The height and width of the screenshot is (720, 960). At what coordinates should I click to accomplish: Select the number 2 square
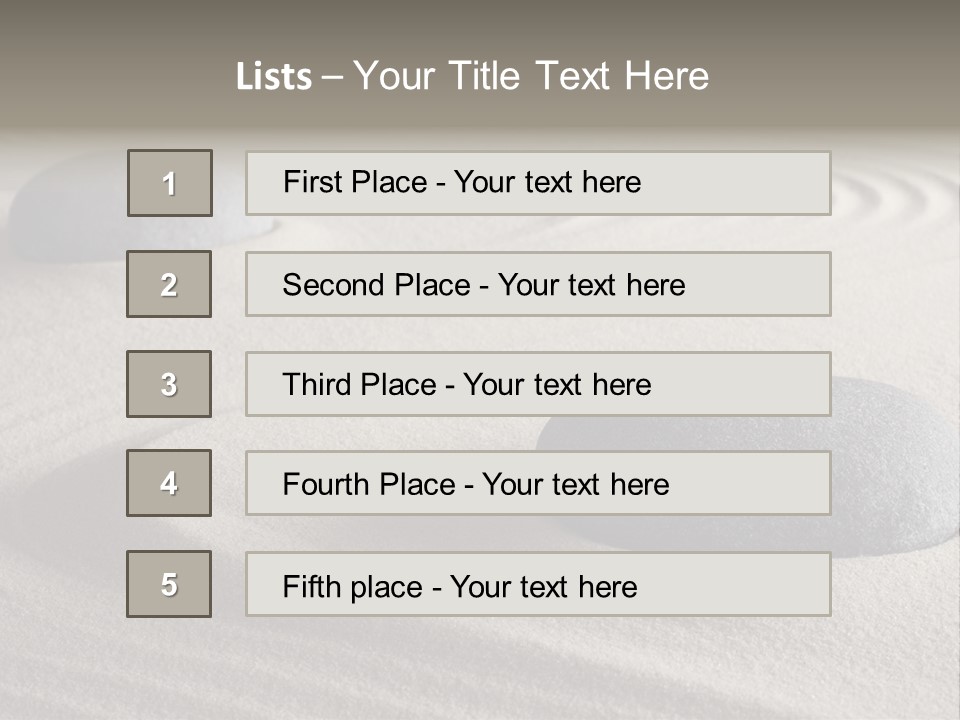pyautogui.click(x=169, y=284)
